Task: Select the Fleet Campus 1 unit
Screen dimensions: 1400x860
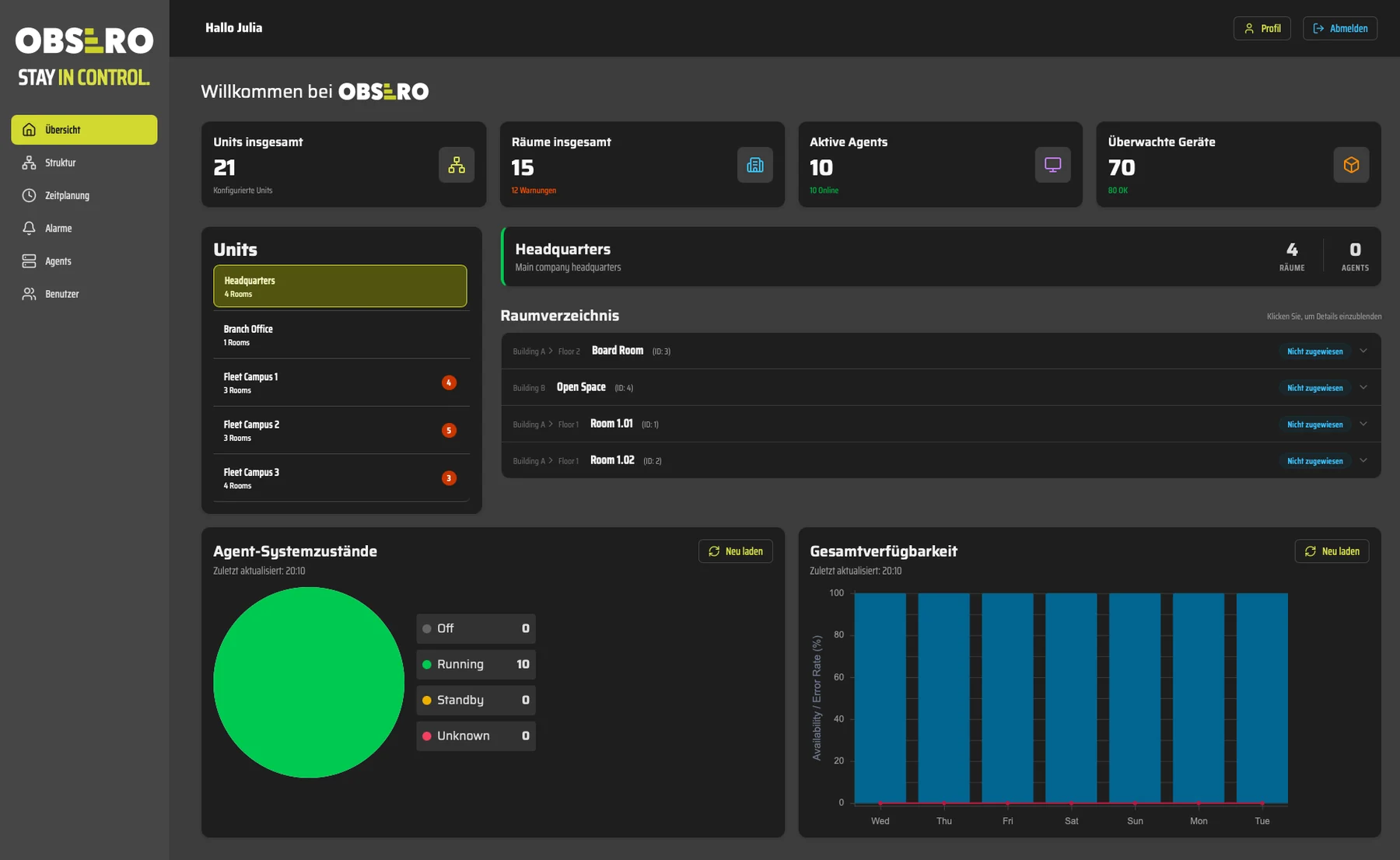Action: pyautogui.click(x=341, y=383)
